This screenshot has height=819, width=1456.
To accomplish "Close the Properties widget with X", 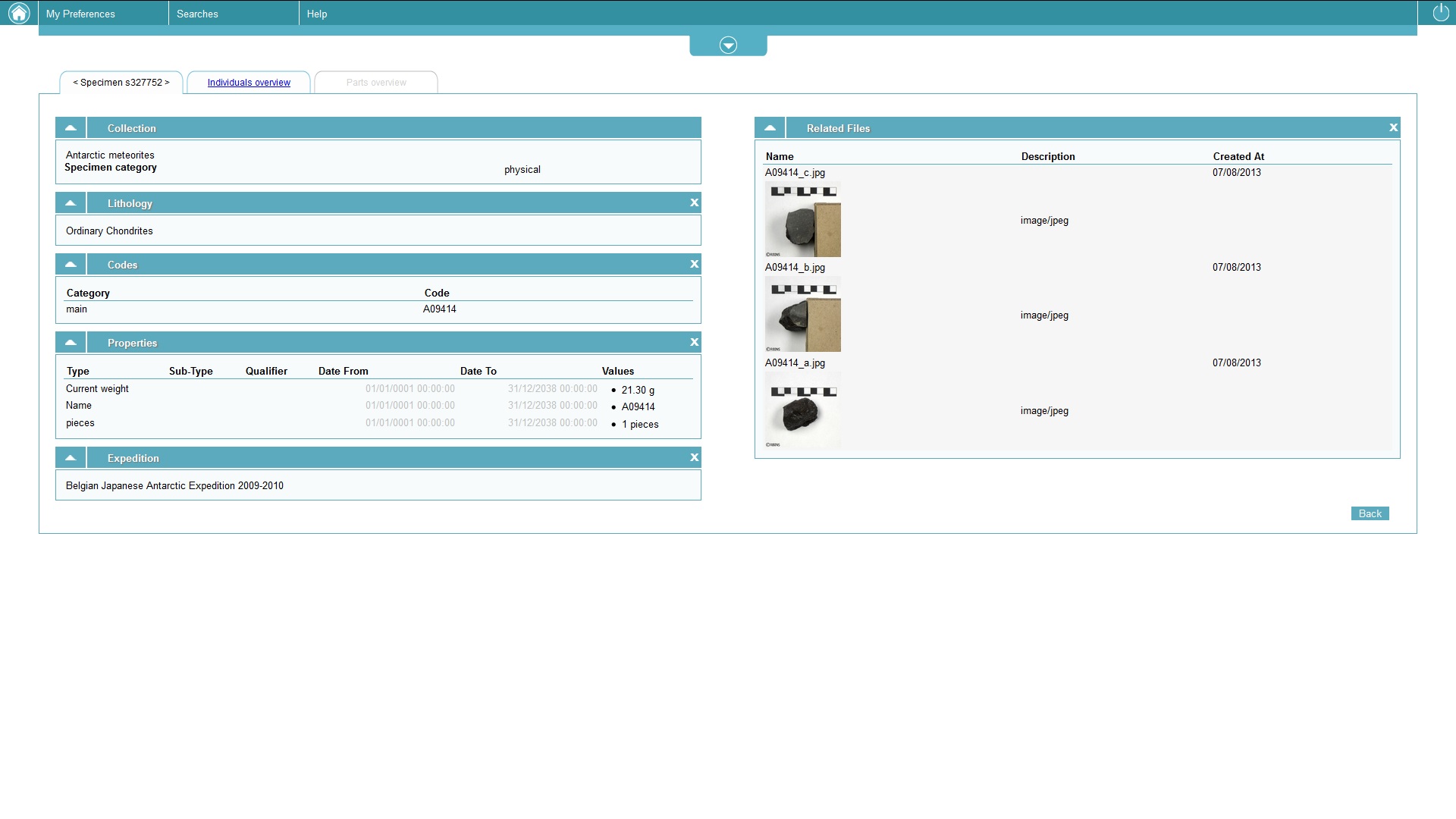I will pyautogui.click(x=694, y=342).
